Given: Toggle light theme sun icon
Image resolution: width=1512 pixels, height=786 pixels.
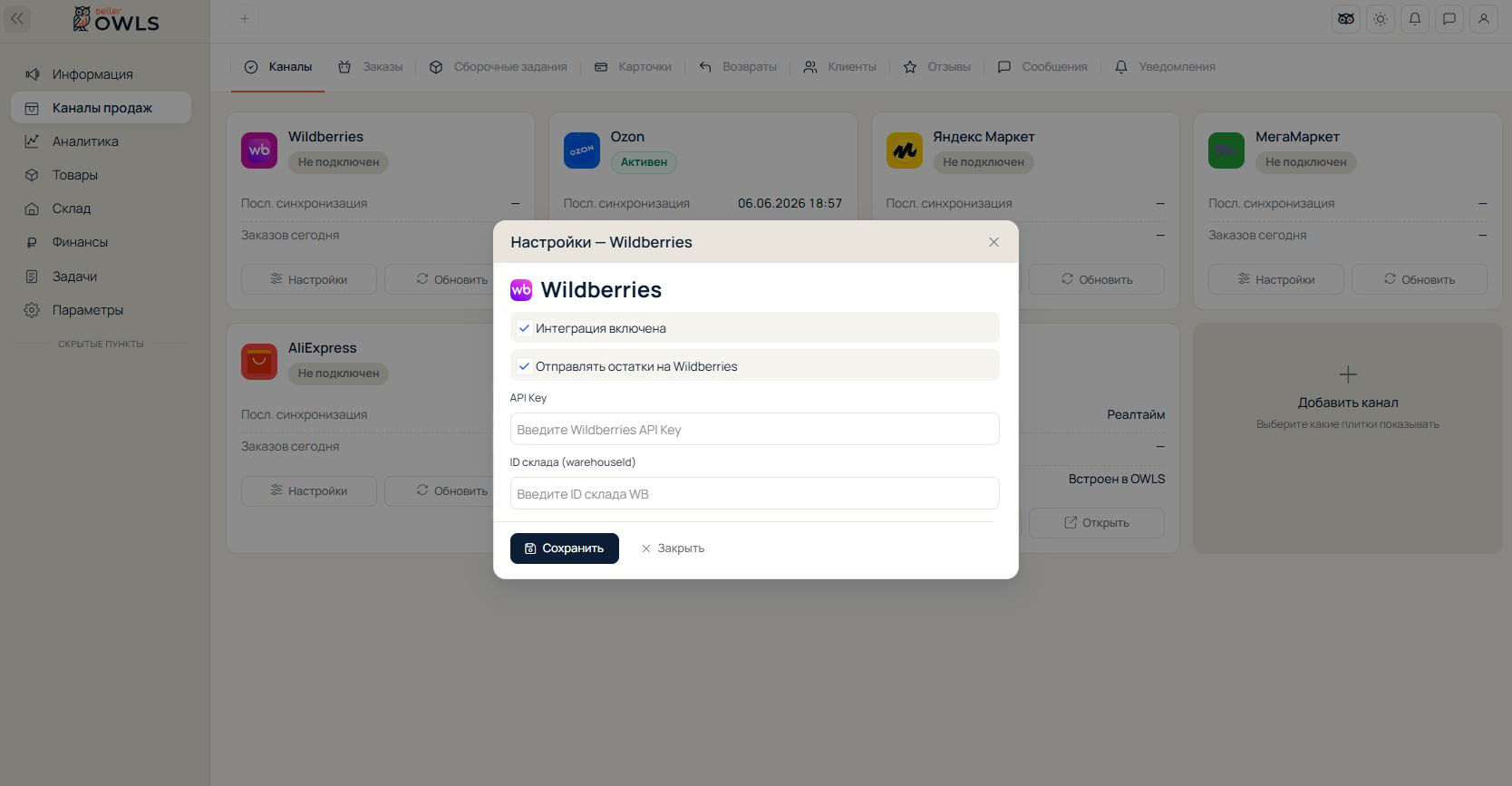Looking at the screenshot, I should point(1381,19).
